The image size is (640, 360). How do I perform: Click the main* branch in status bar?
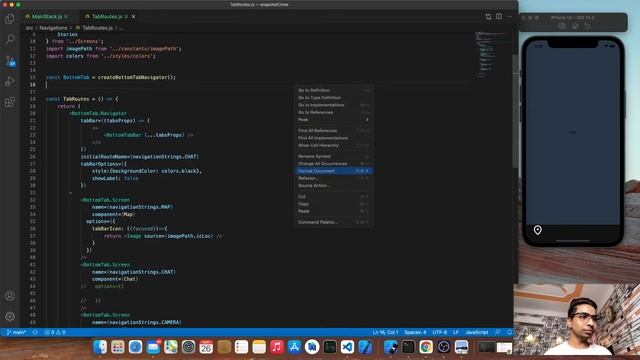(x=16, y=332)
